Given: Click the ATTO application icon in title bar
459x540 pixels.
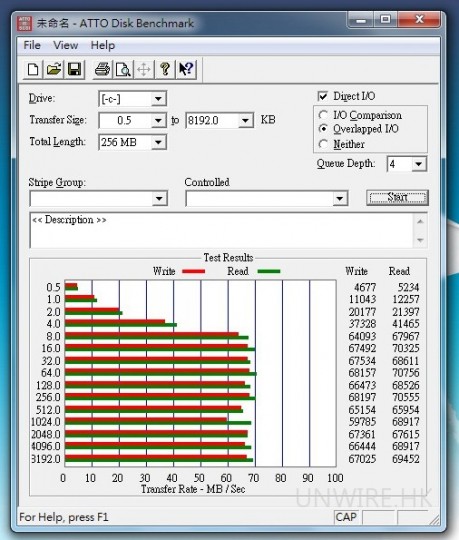Looking at the screenshot, I should click(25, 23).
